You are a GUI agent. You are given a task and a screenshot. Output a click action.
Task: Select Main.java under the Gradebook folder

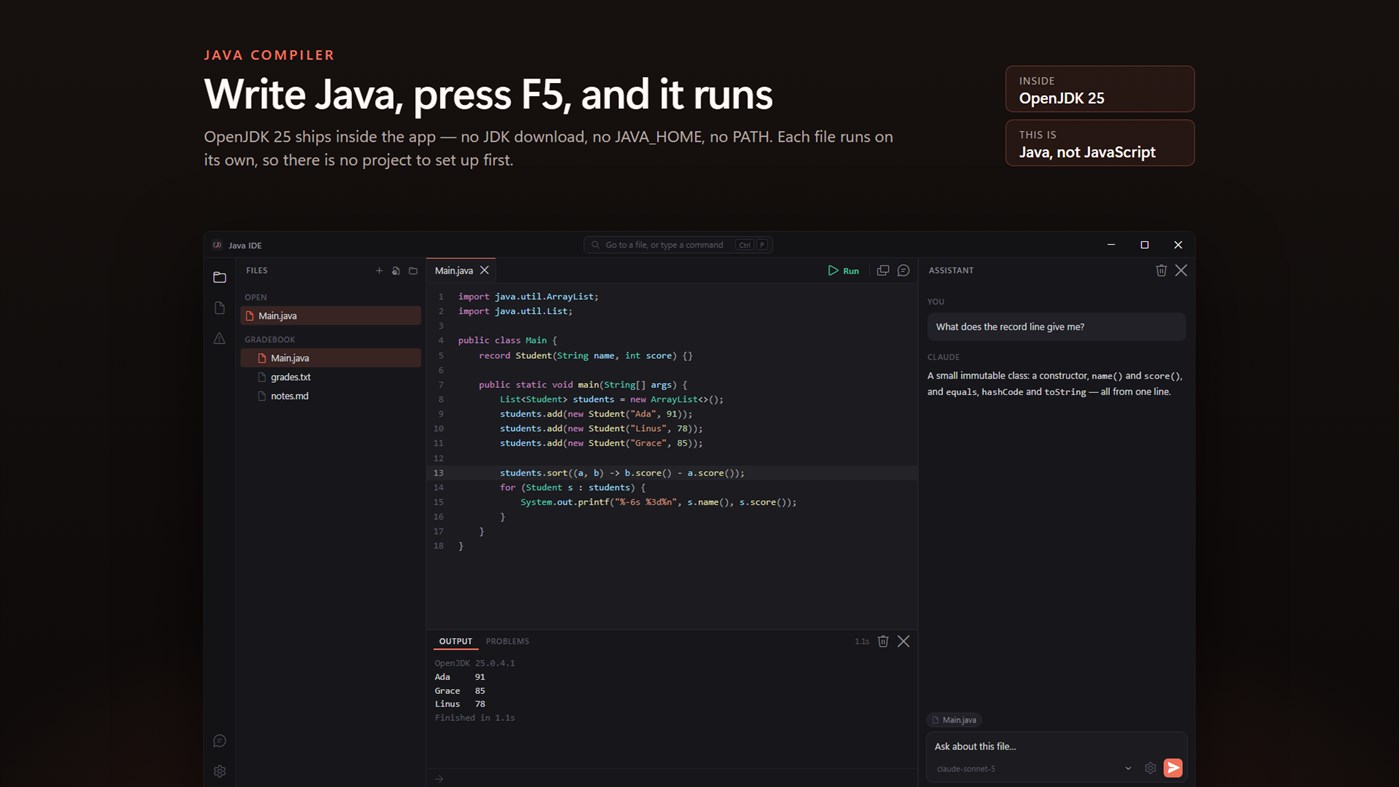(330, 358)
